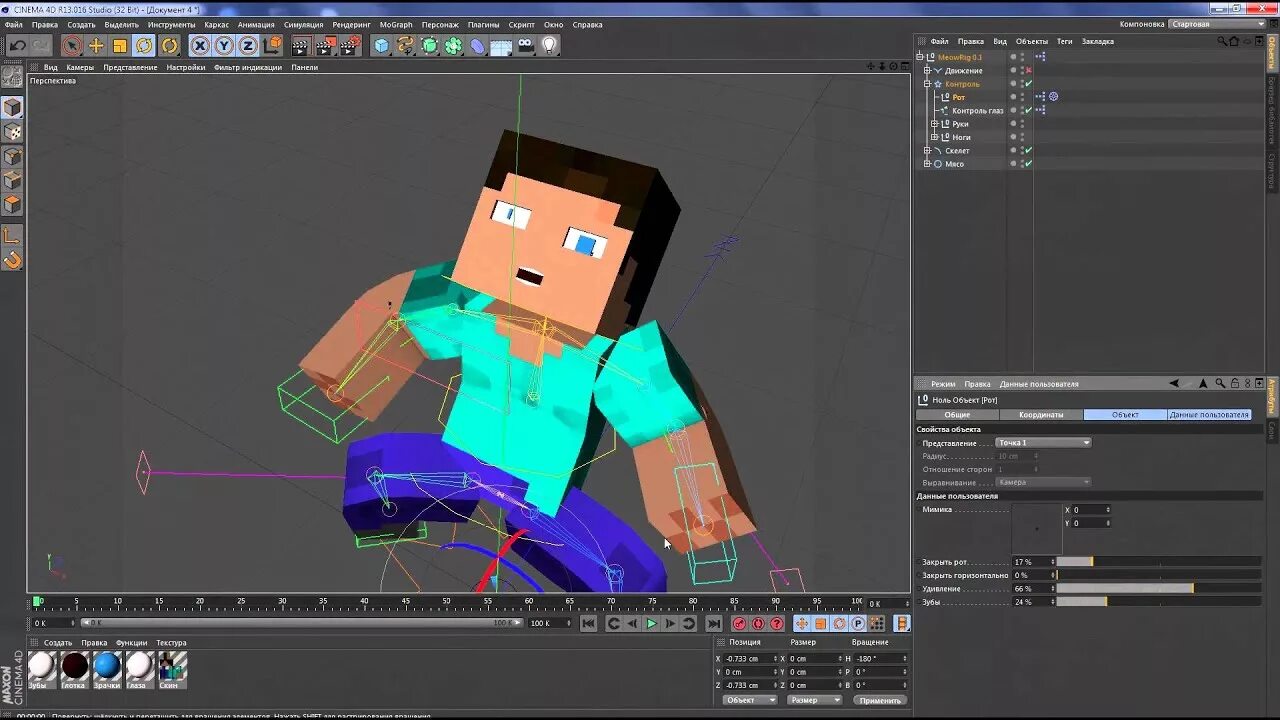1280x720 pixels.
Task: Click the green HyperNURBS generator icon
Action: pyautogui.click(x=430, y=45)
